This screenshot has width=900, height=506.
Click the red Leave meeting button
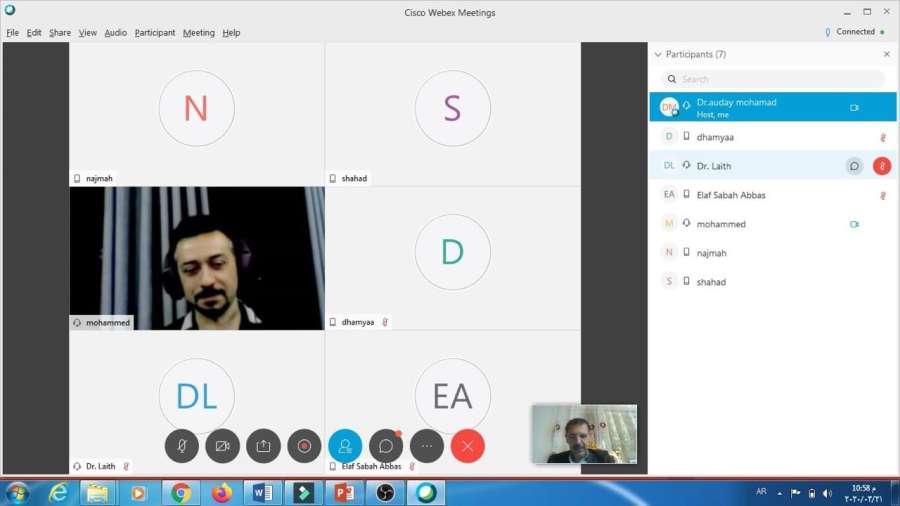(x=468, y=446)
